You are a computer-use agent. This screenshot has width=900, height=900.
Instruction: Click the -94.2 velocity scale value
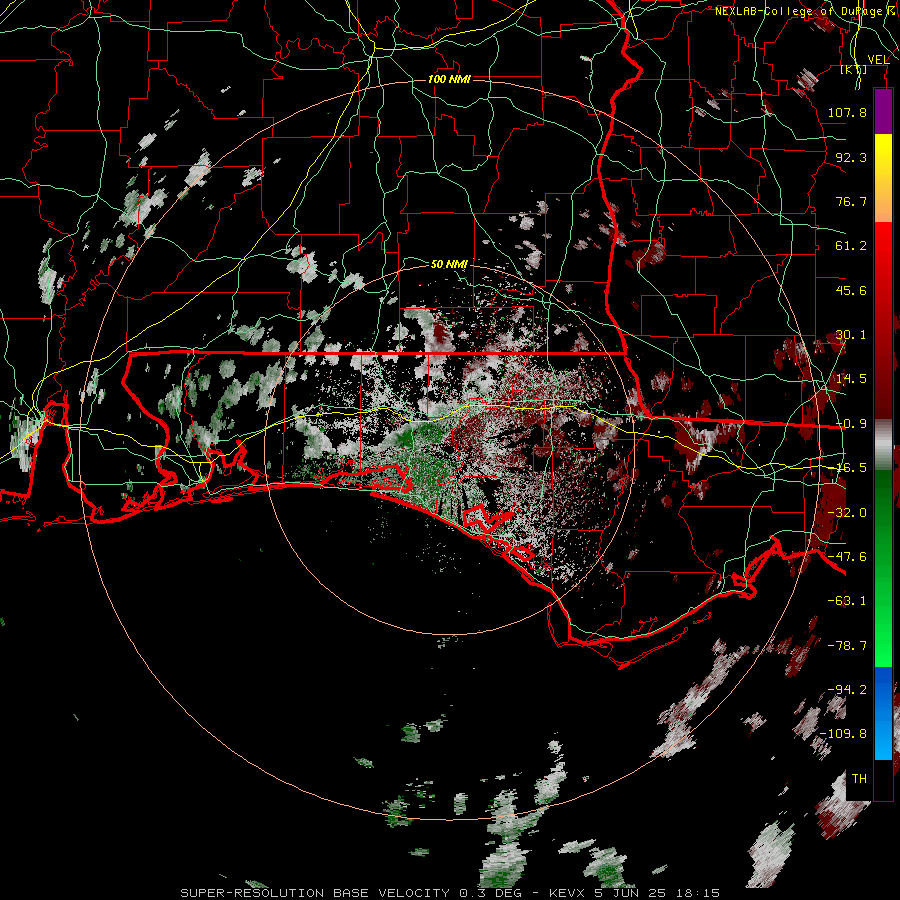(x=847, y=689)
